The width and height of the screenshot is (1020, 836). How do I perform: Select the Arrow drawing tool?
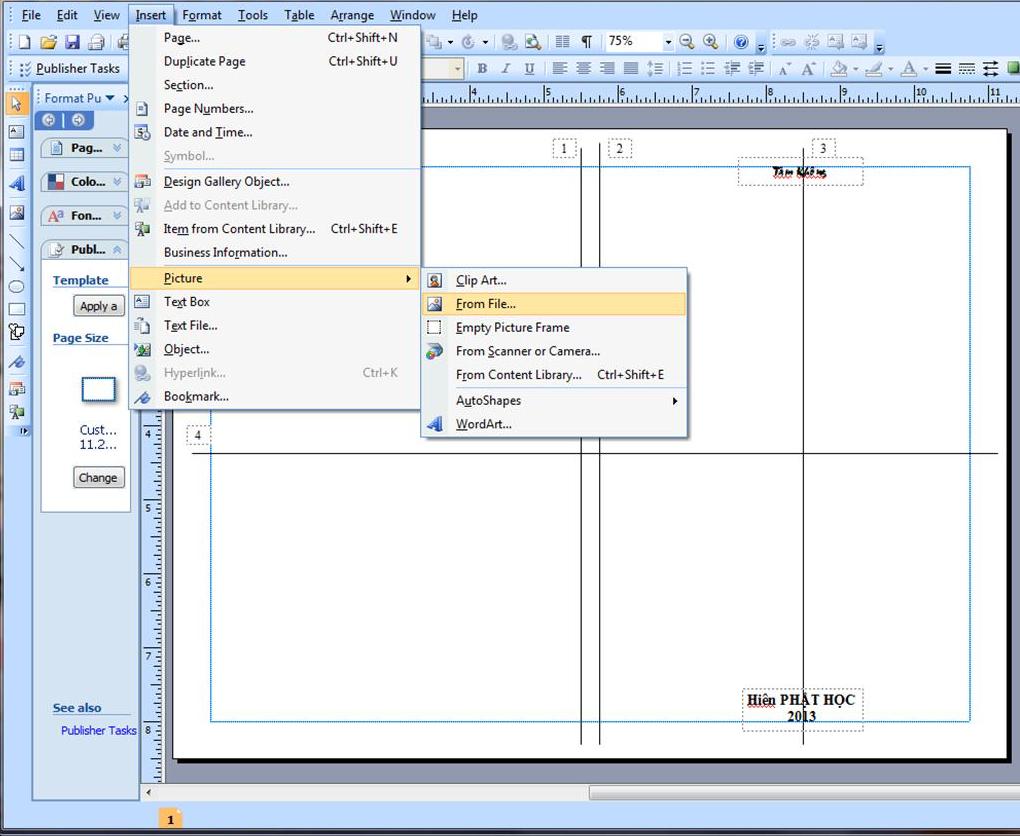click(x=16, y=263)
